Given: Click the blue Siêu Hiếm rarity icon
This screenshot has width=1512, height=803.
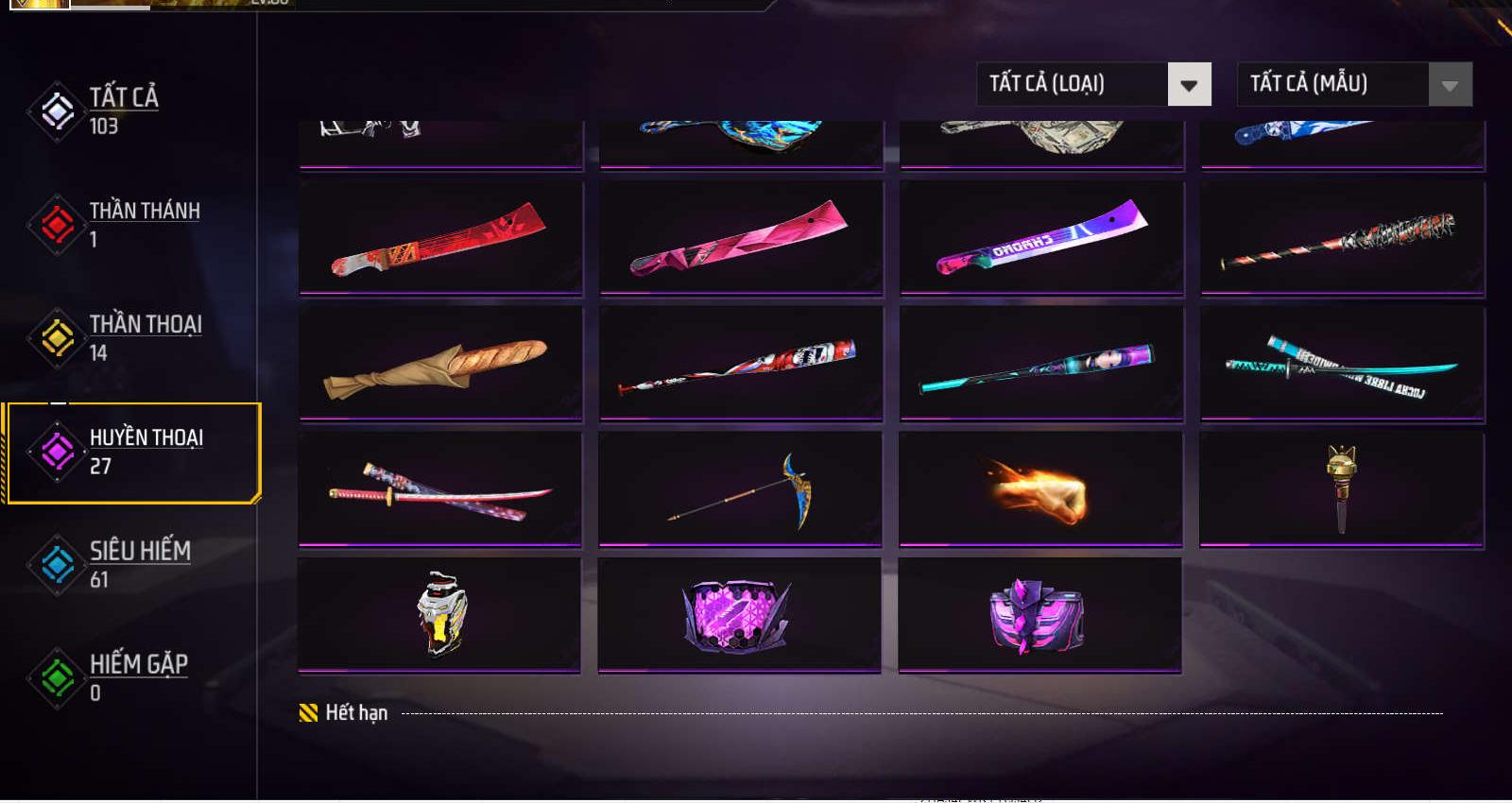Looking at the screenshot, I should click(58, 565).
